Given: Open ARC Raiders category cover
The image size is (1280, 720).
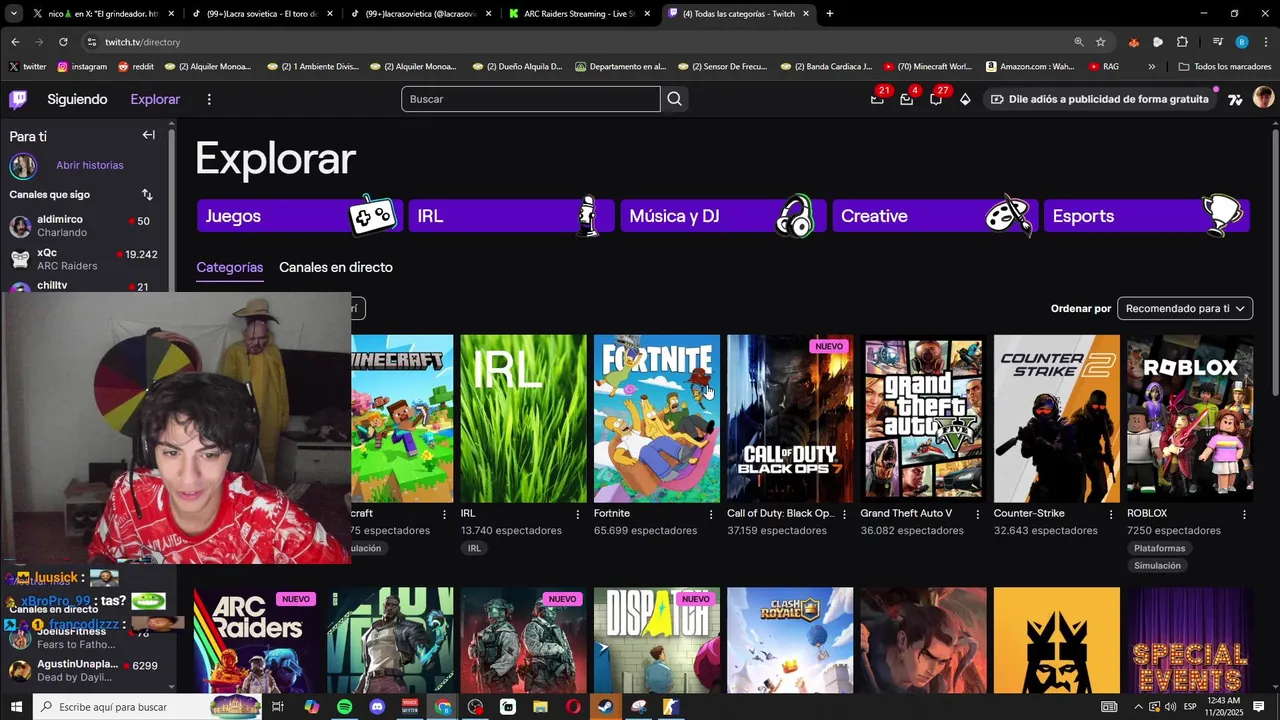Looking at the screenshot, I should (x=257, y=638).
